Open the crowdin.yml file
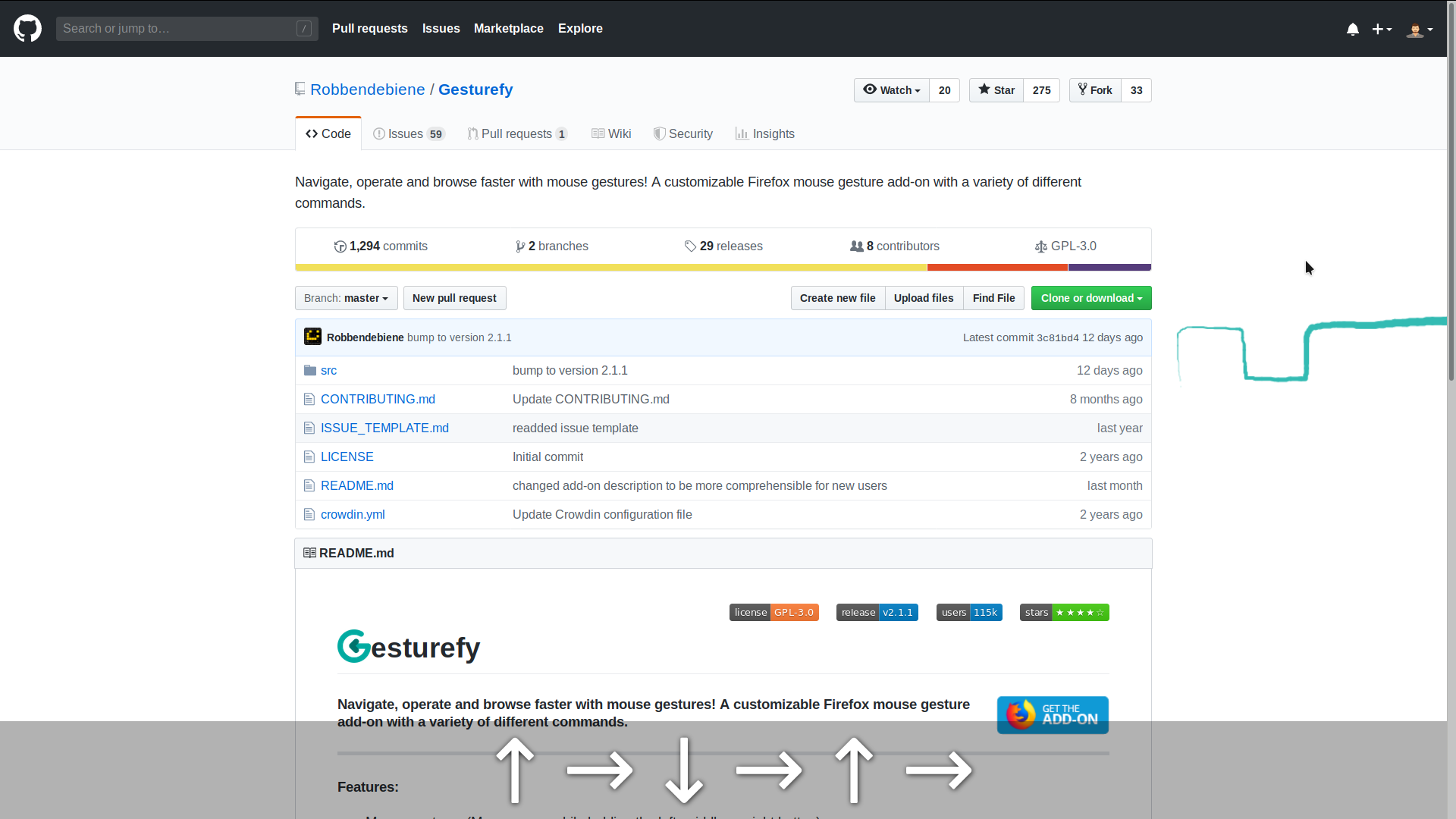The height and width of the screenshot is (819, 1456). click(353, 514)
